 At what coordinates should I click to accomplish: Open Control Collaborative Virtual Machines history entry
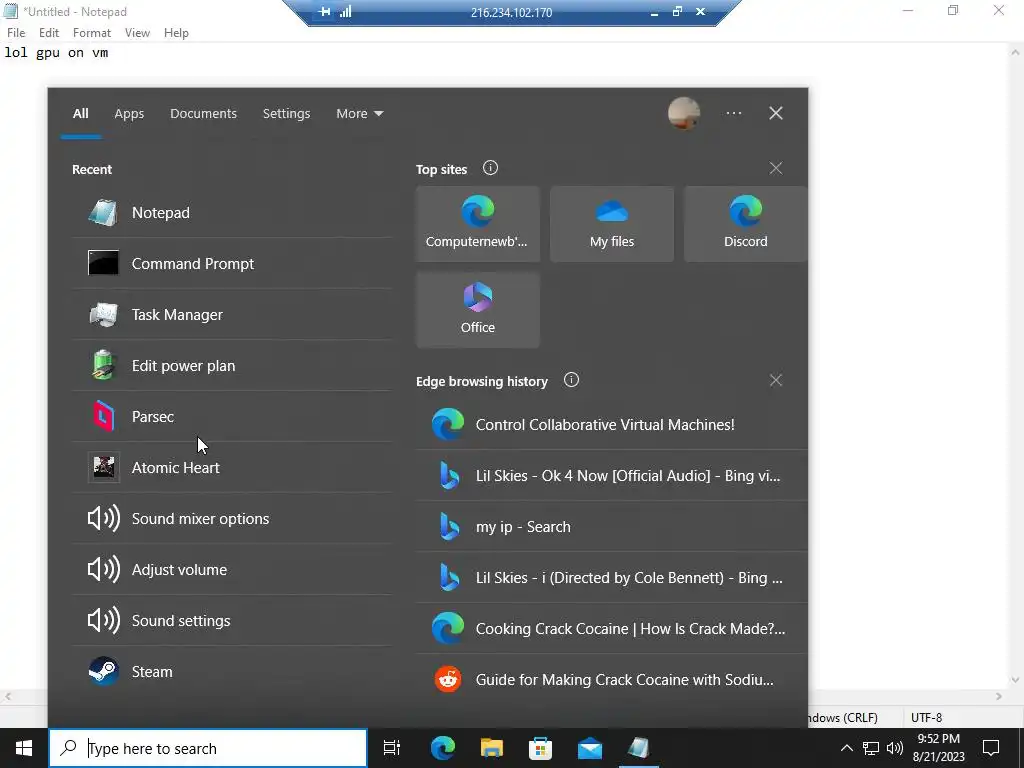[x=612, y=424]
